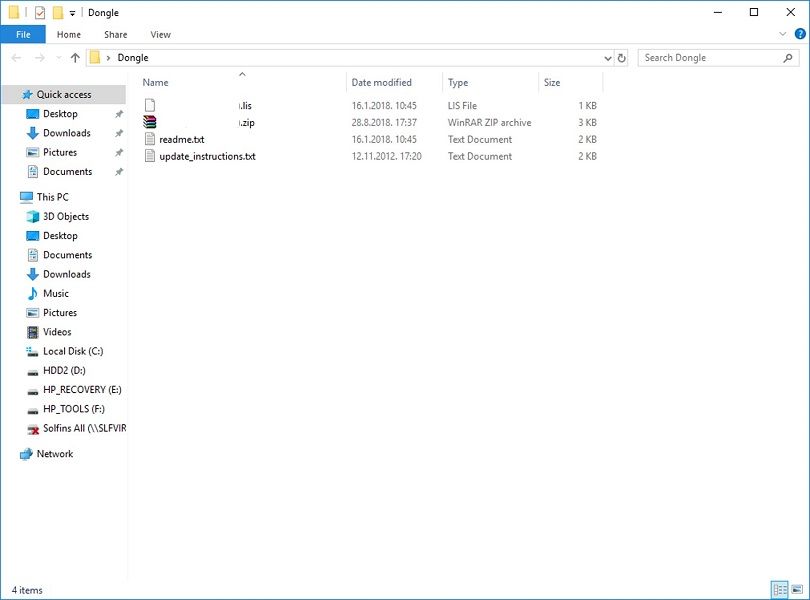Image resolution: width=810 pixels, height=600 pixels.
Task: Sort by the Name column header
Action: coord(156,83)
